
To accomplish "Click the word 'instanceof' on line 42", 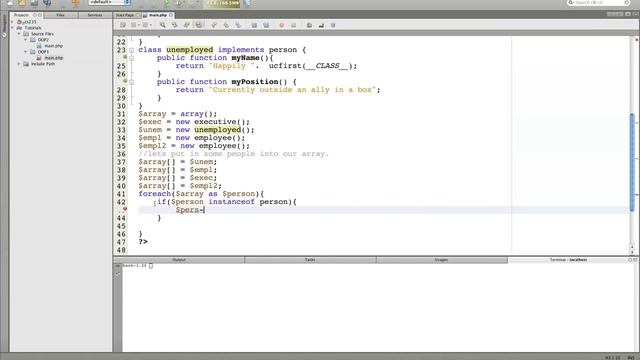I will click(231, 202).
